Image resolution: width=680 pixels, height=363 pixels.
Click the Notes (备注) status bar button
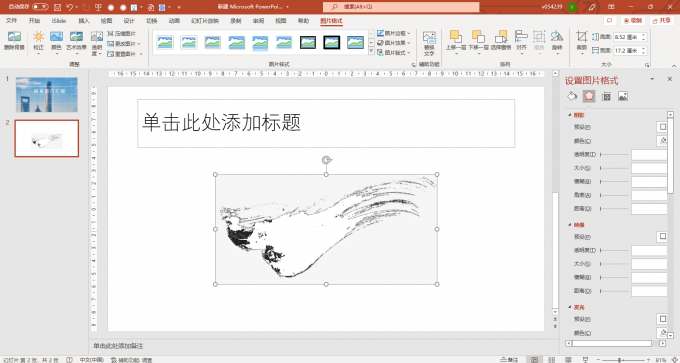point(509,360)
